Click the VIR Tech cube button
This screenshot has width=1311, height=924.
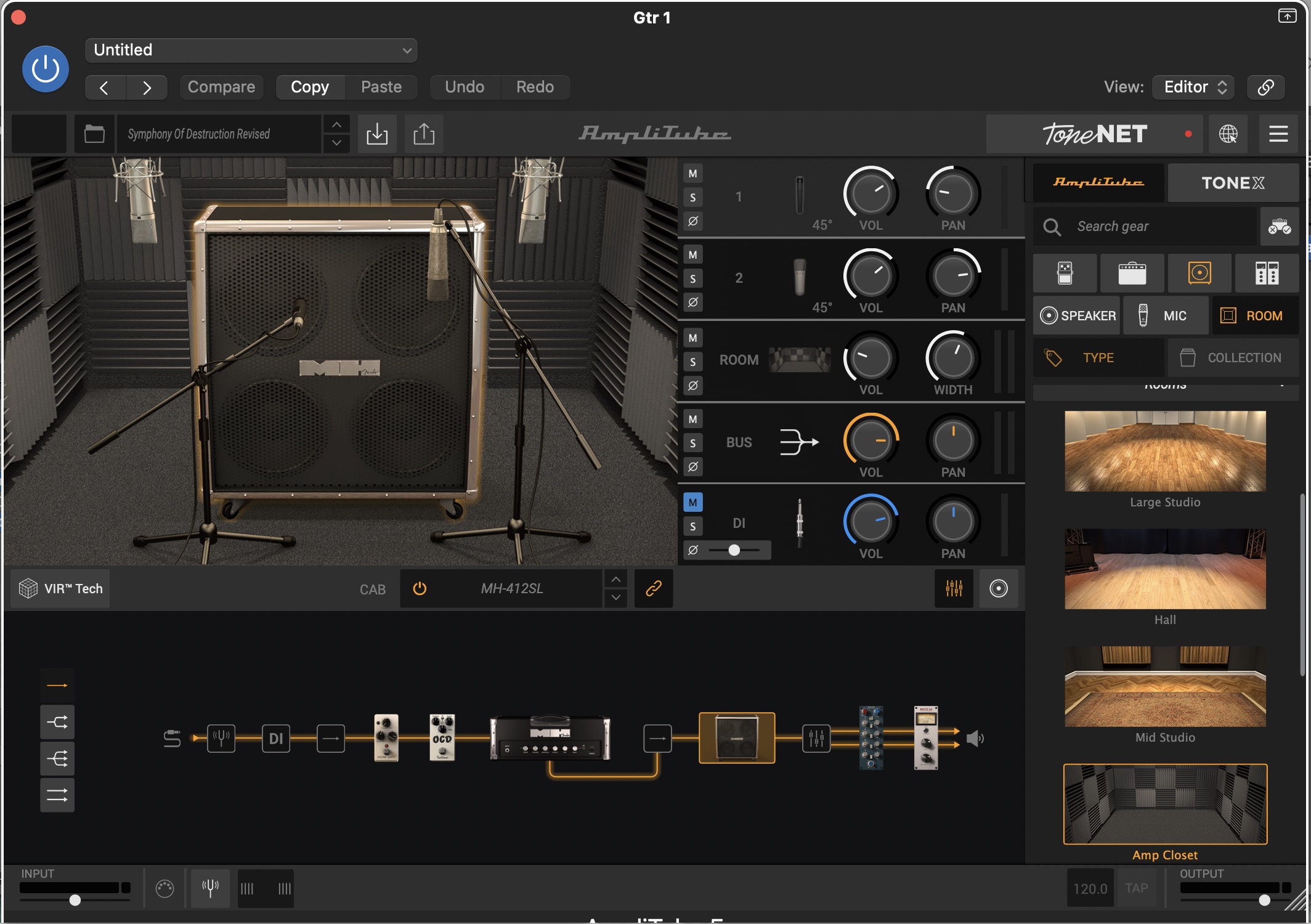click(60, 588)
